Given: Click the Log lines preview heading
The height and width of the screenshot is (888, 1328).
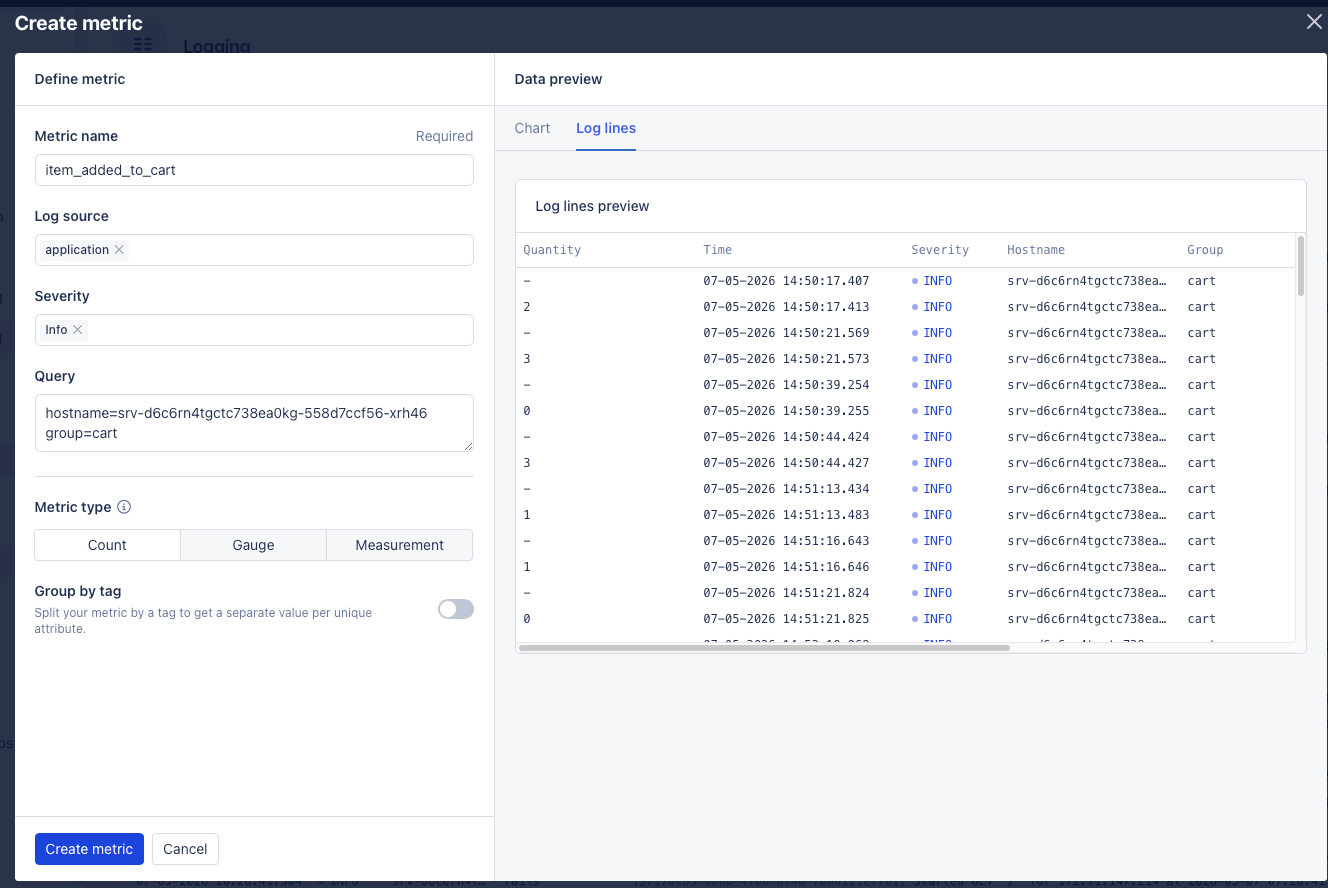Looking at the screenshot, I should pyautogui.click(x=592, y=206).
